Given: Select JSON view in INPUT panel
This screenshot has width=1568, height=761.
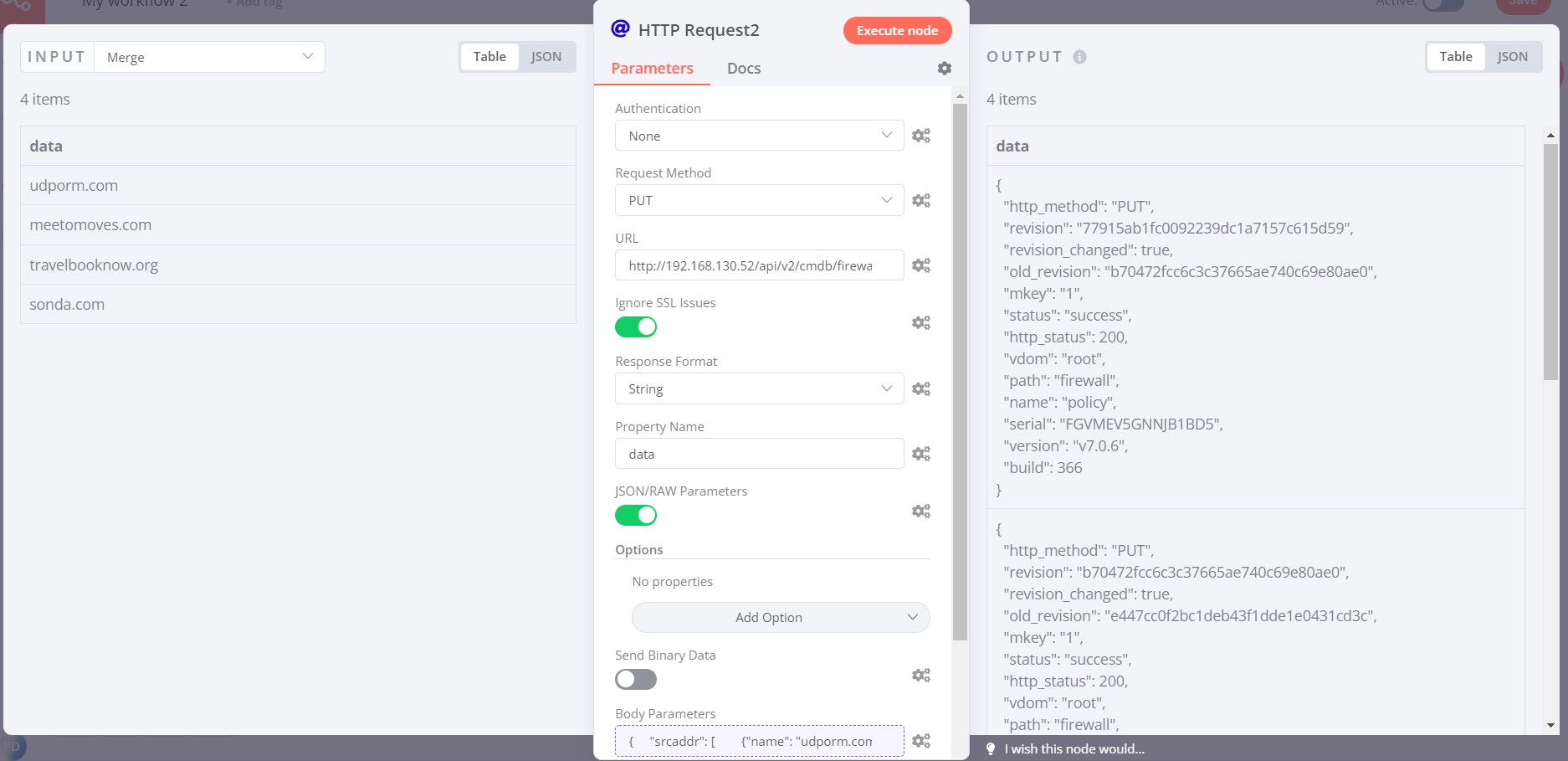Looking at the screenshot, I should [x=546, y=57].
